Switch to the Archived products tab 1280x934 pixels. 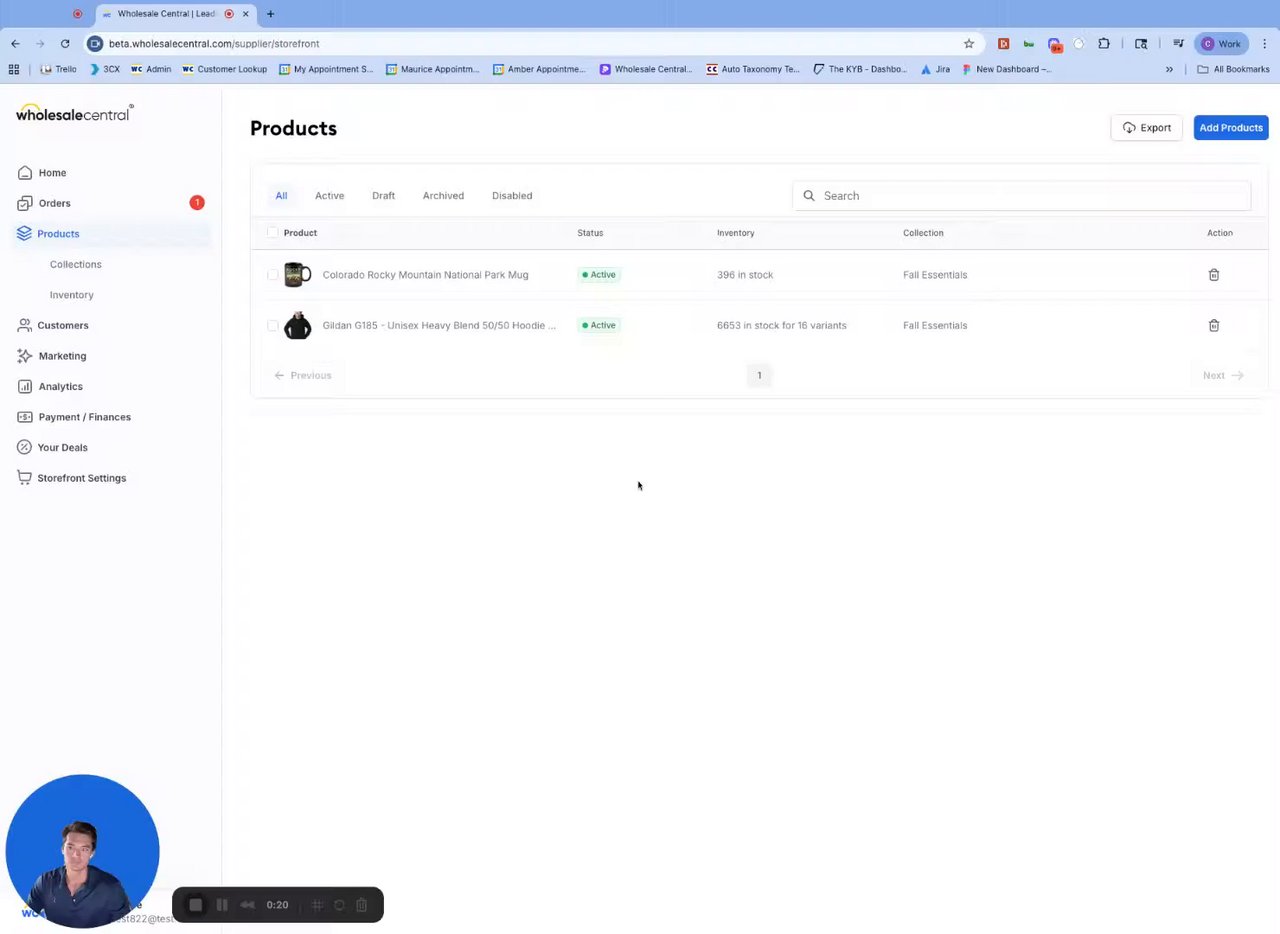click(x=443, y=195)
